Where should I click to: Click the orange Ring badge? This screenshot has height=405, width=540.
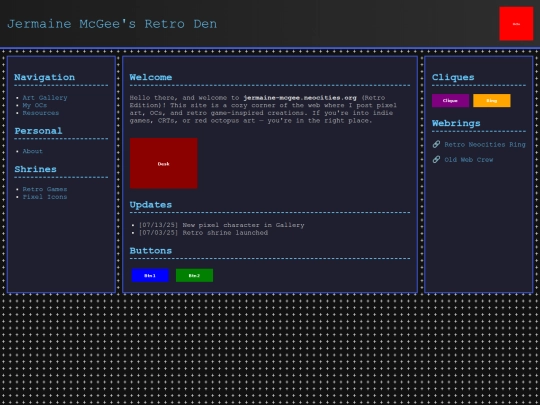pyautogui.click(x=492, y=101)
